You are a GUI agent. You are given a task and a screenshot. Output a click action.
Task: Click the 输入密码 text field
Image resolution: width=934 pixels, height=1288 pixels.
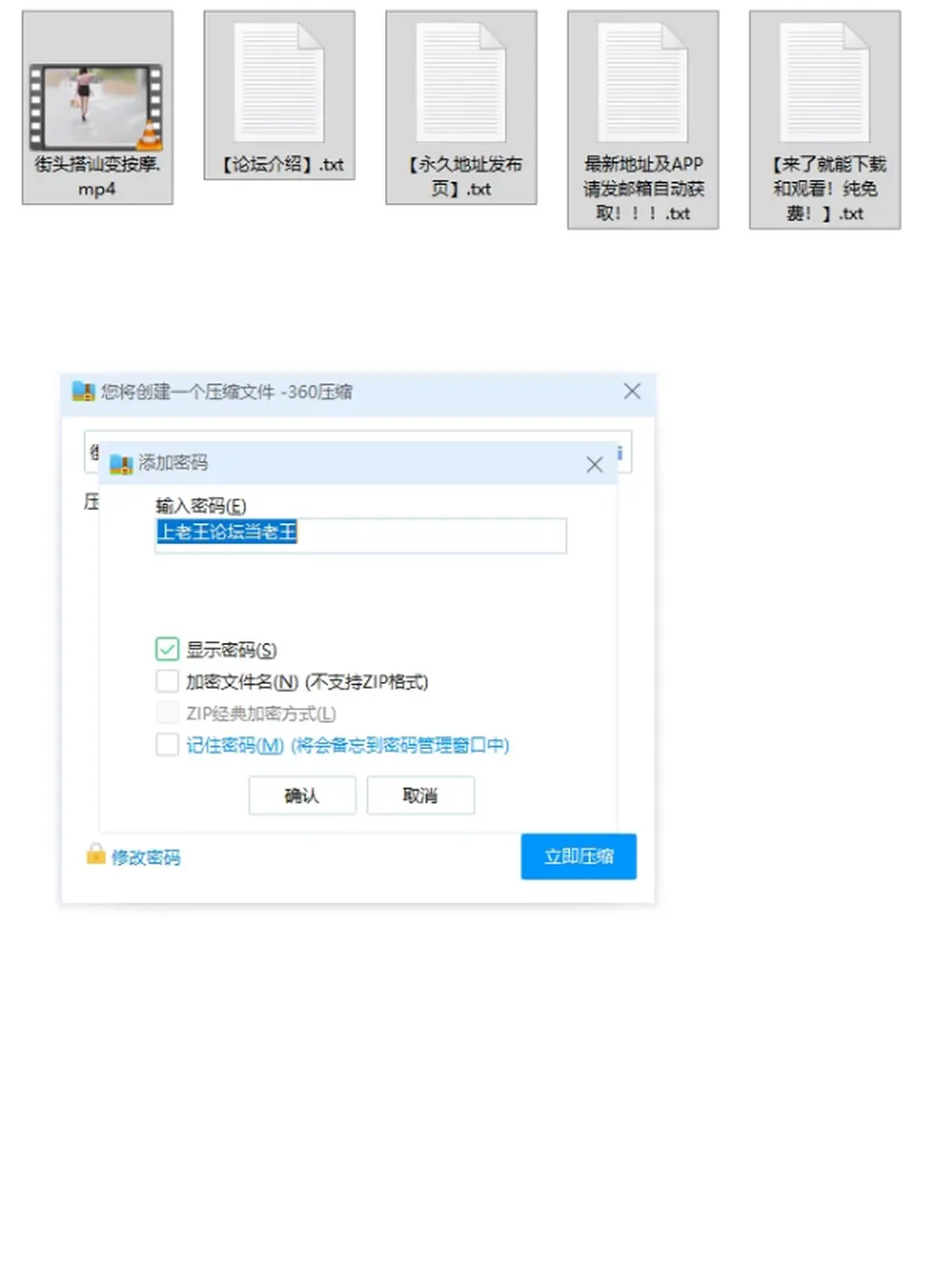(x=361, y=535)
